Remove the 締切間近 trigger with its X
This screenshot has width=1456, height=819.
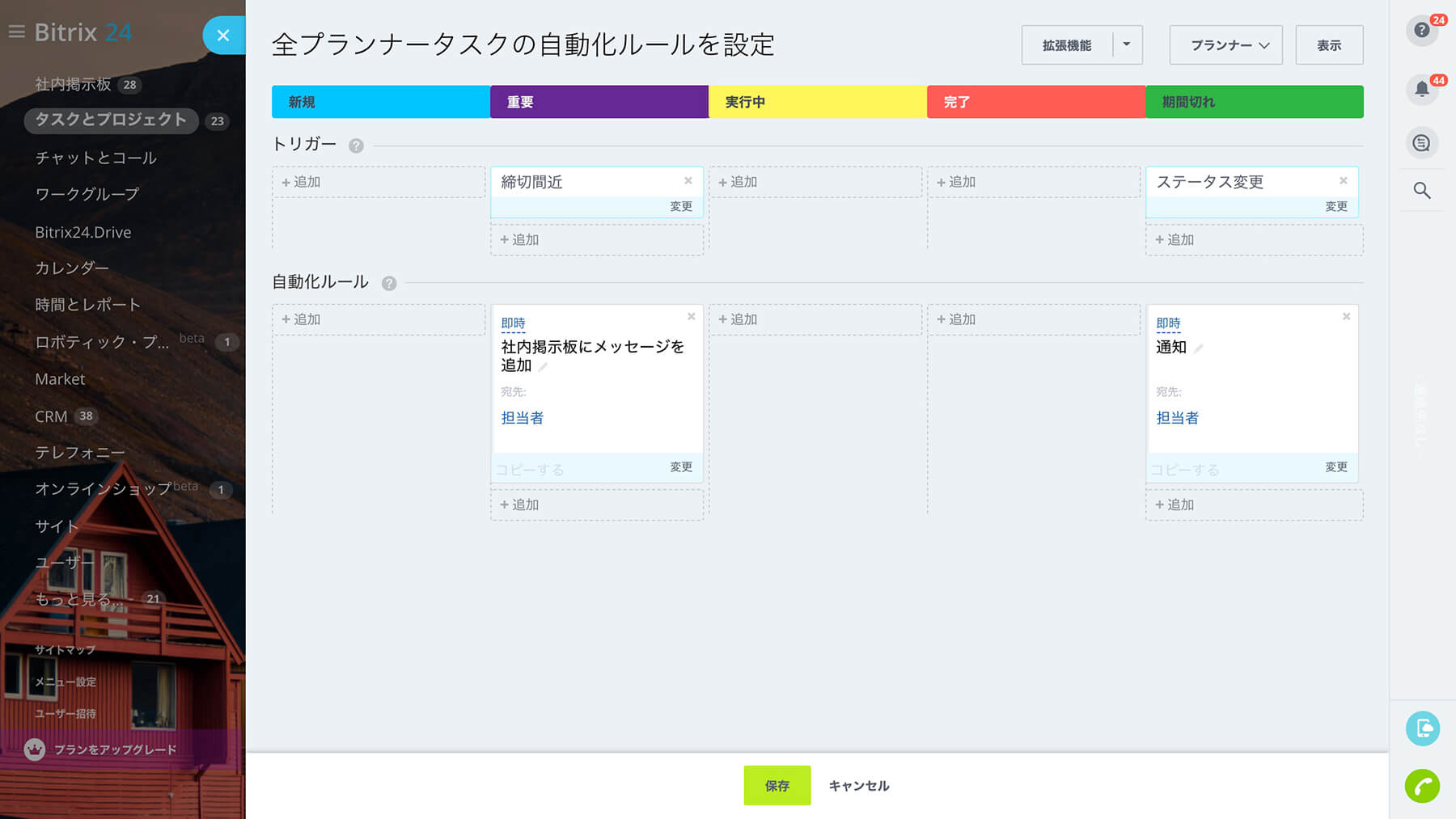click(x=688, y=181)
